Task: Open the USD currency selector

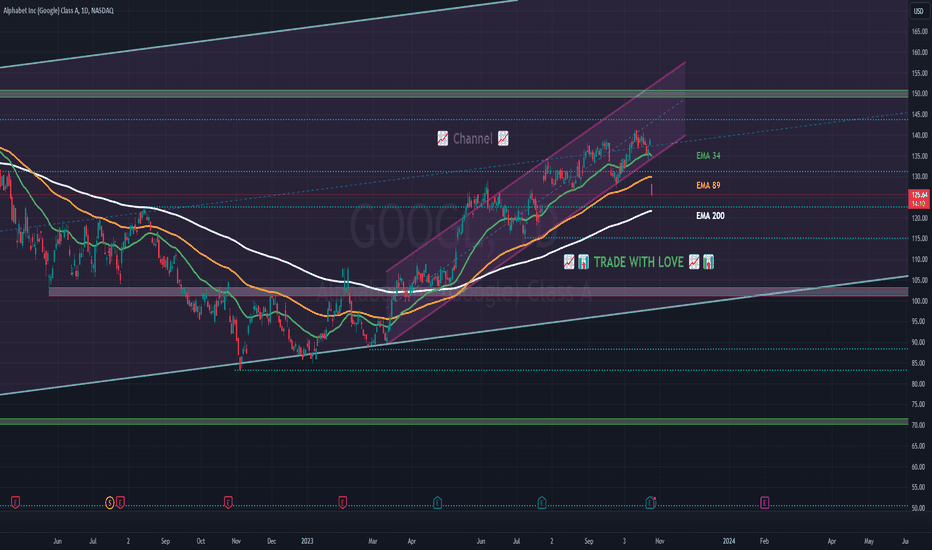Action: [x=918, y=11]
